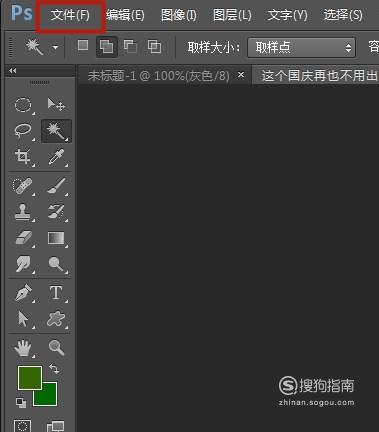The width and height of the screenshot is (379, 432).
Task: Select the Horizontal Type tool
Action: 56,293
